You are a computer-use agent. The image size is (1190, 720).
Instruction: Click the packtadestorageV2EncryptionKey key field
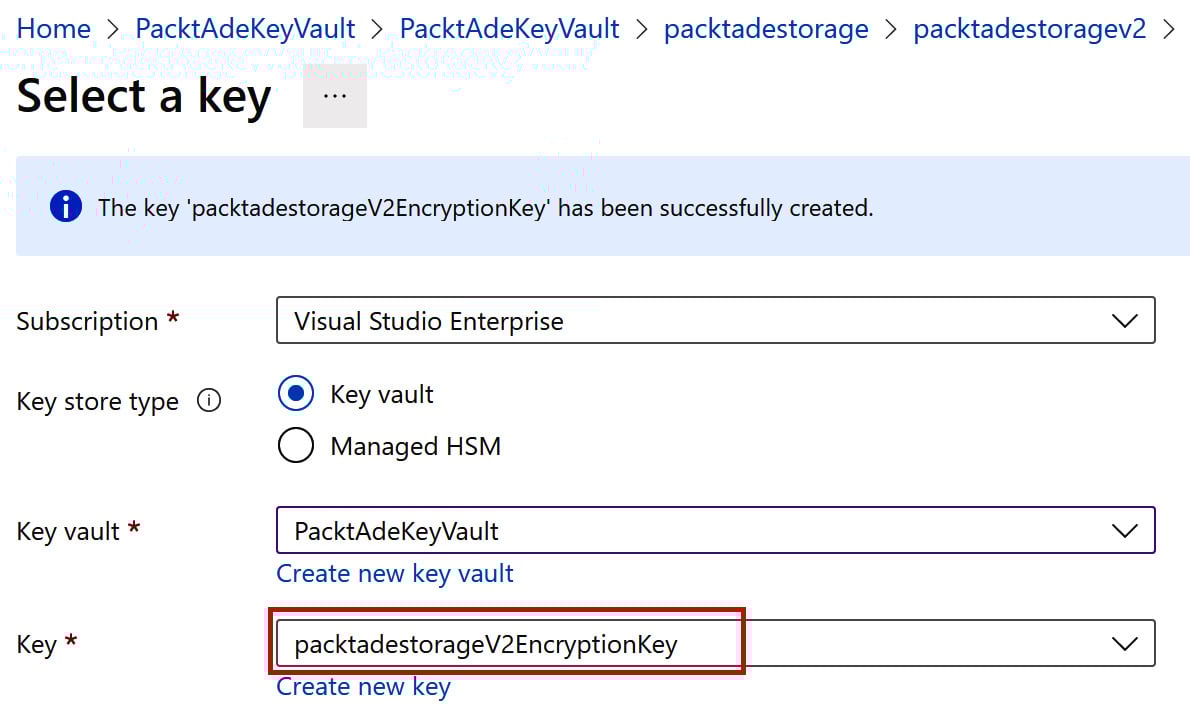(486, 644)
